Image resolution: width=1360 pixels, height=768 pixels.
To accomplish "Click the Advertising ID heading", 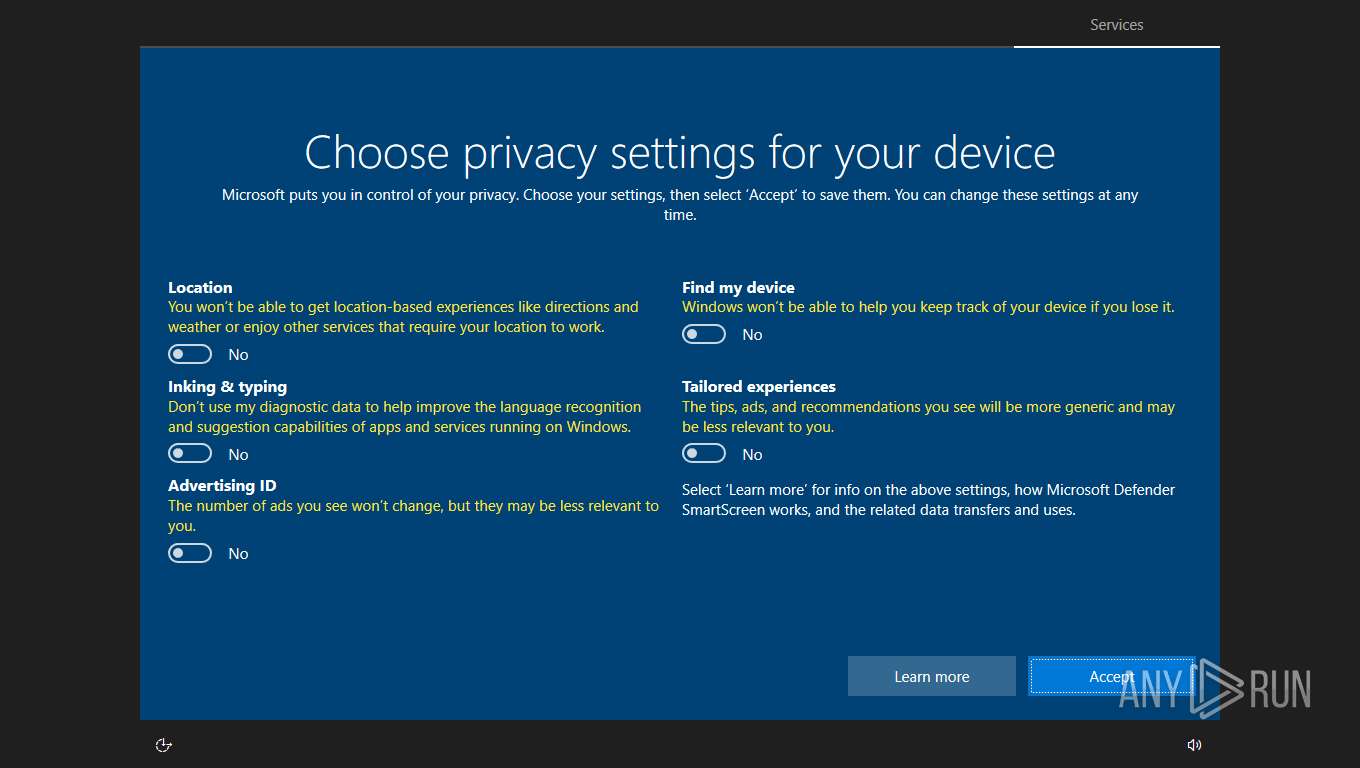I will pyautogui.click(x=222, y=485).
